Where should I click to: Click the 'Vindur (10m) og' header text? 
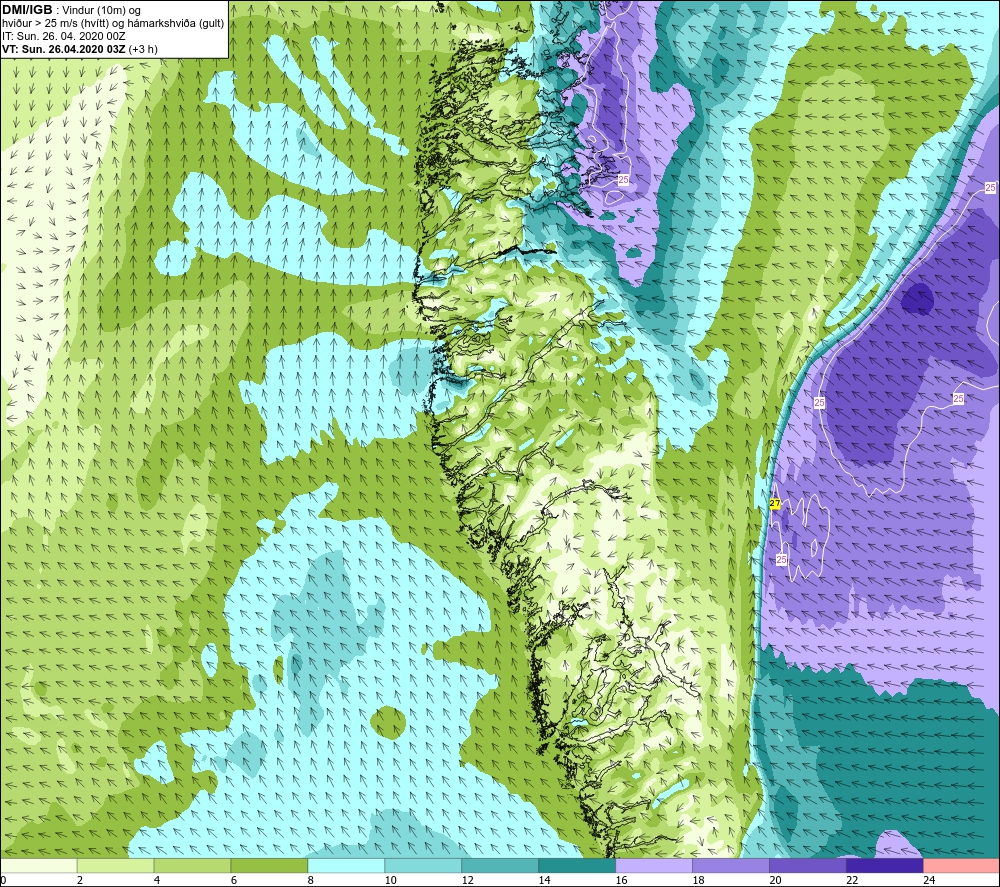point(103,11)
